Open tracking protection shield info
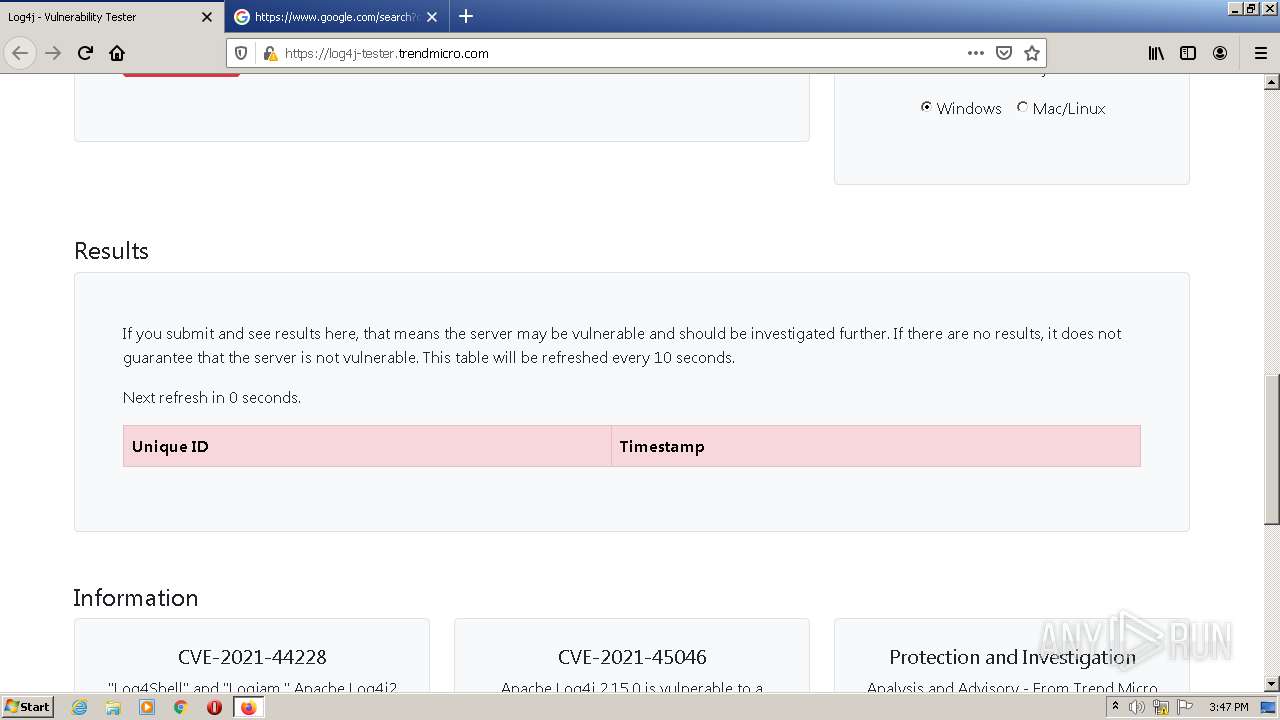This screenshot has width=1280, height=720. coord(241,53)
